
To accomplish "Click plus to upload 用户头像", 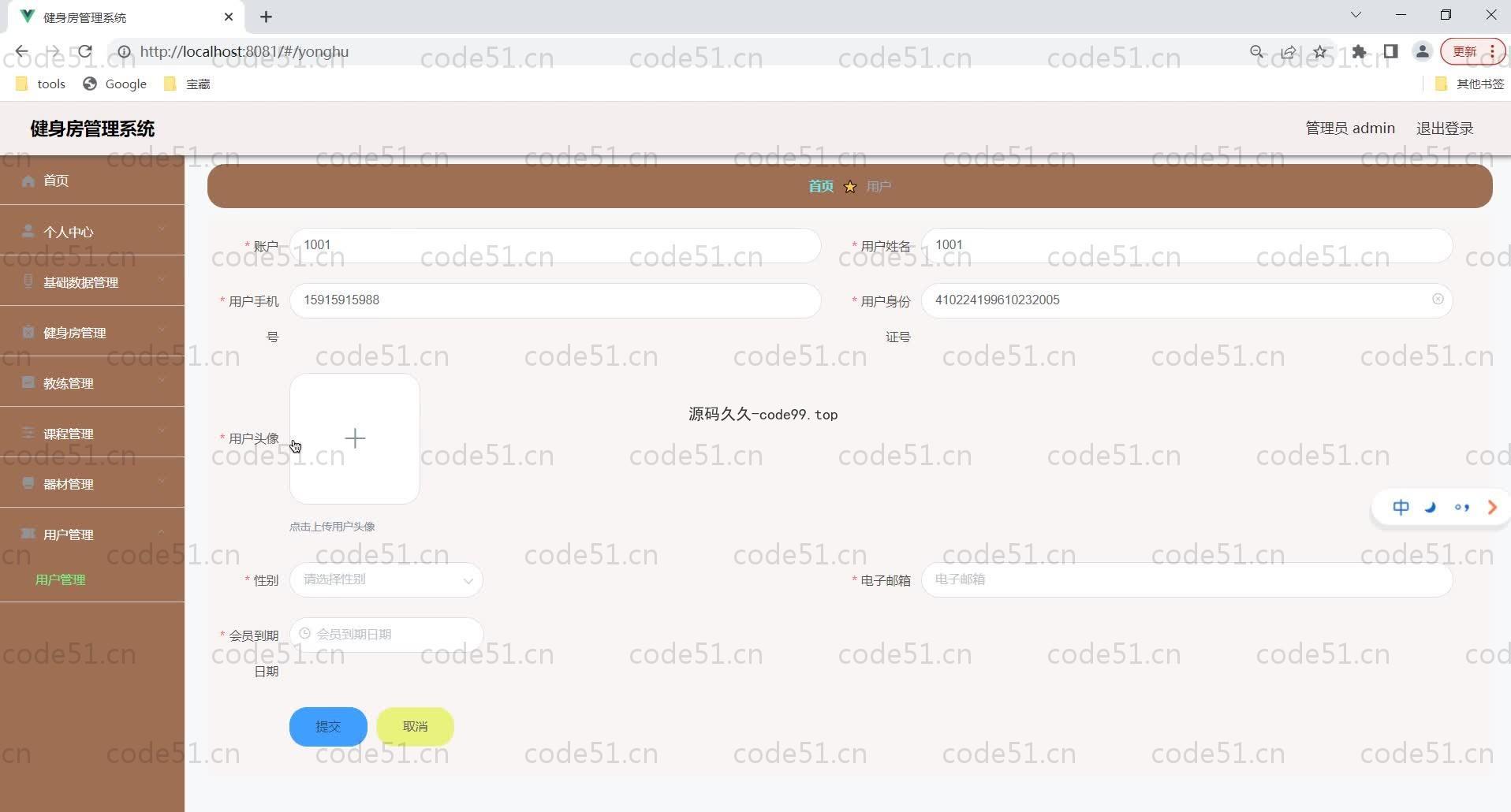I will 355,438.
